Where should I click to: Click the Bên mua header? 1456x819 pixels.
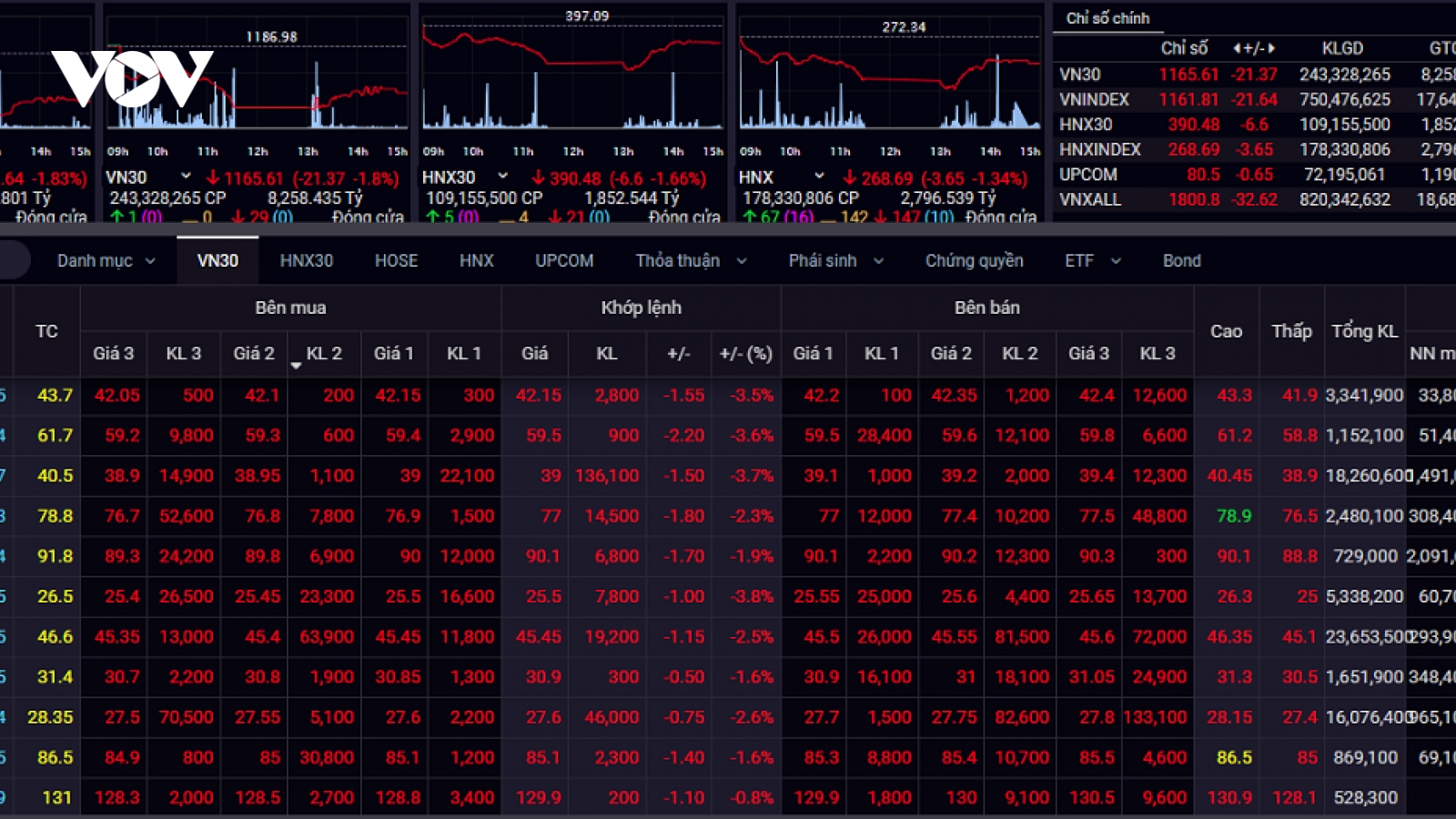click(x=290, y=308)
